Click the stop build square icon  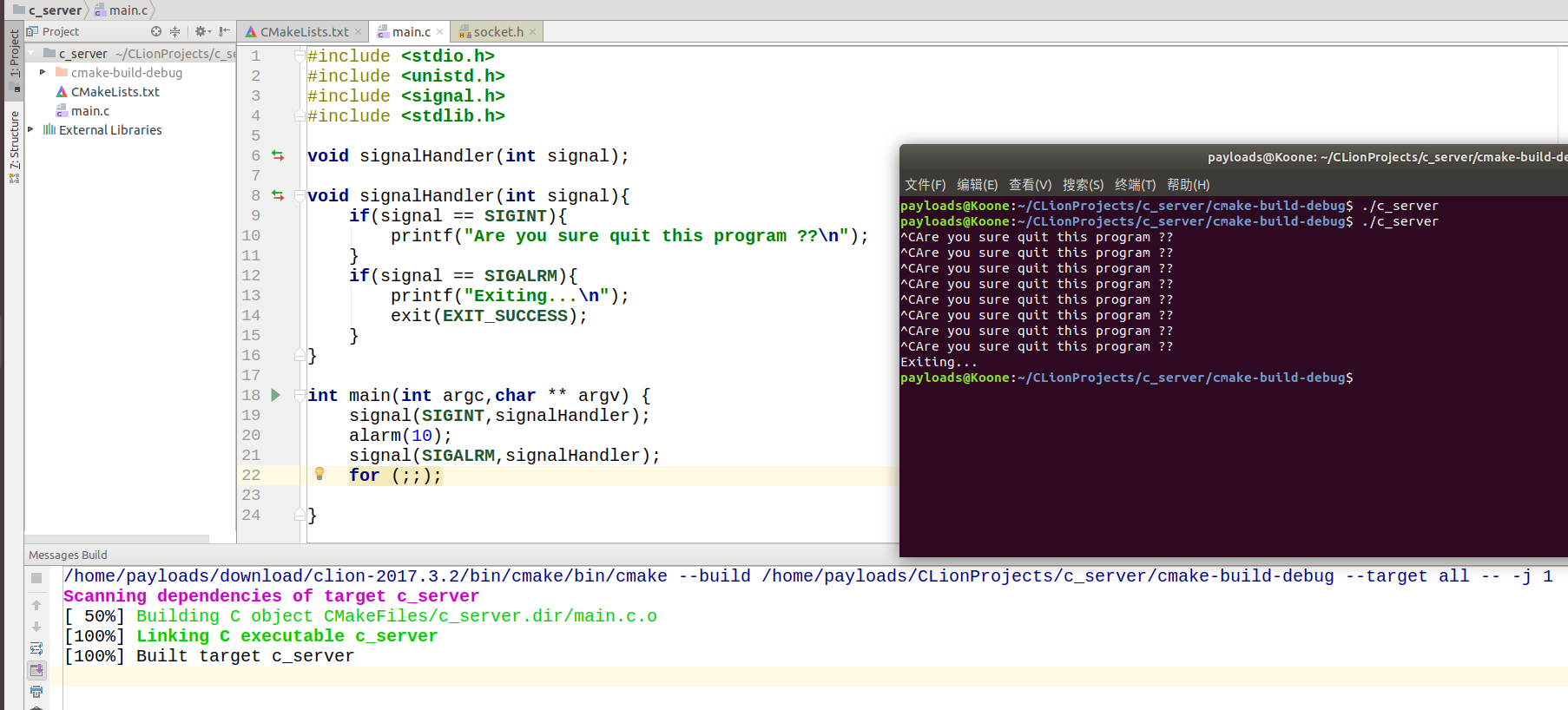pos(36,578)
